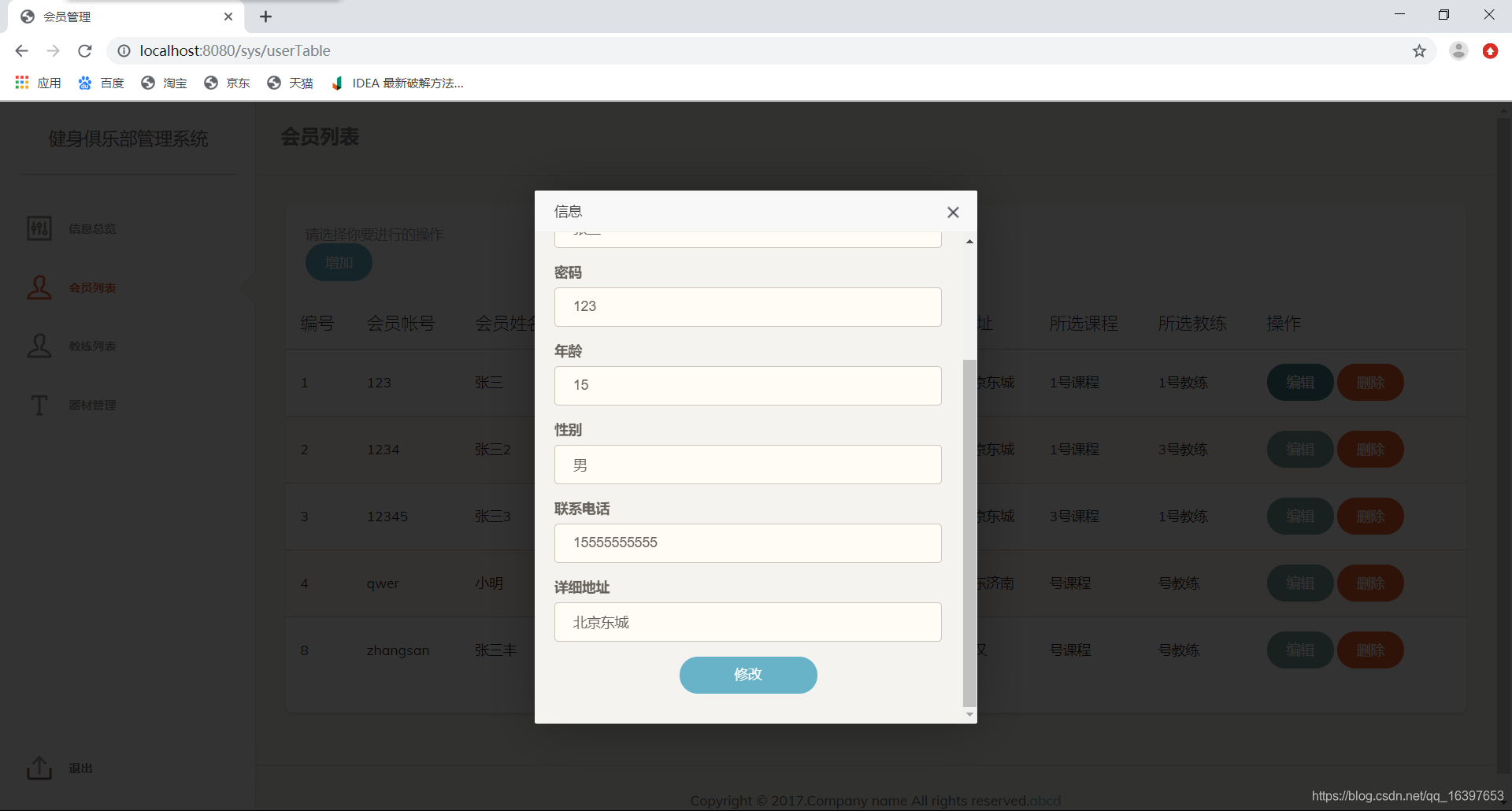Click account cell zhangsan

(398, 650)
